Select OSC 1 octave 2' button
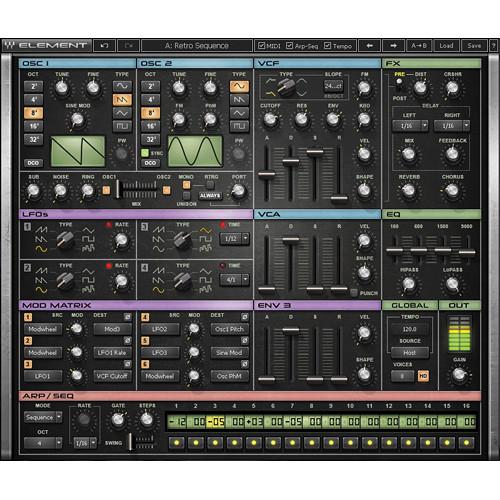Image resolution: width=500 pixels, height=500 pixels. (34, 86)
